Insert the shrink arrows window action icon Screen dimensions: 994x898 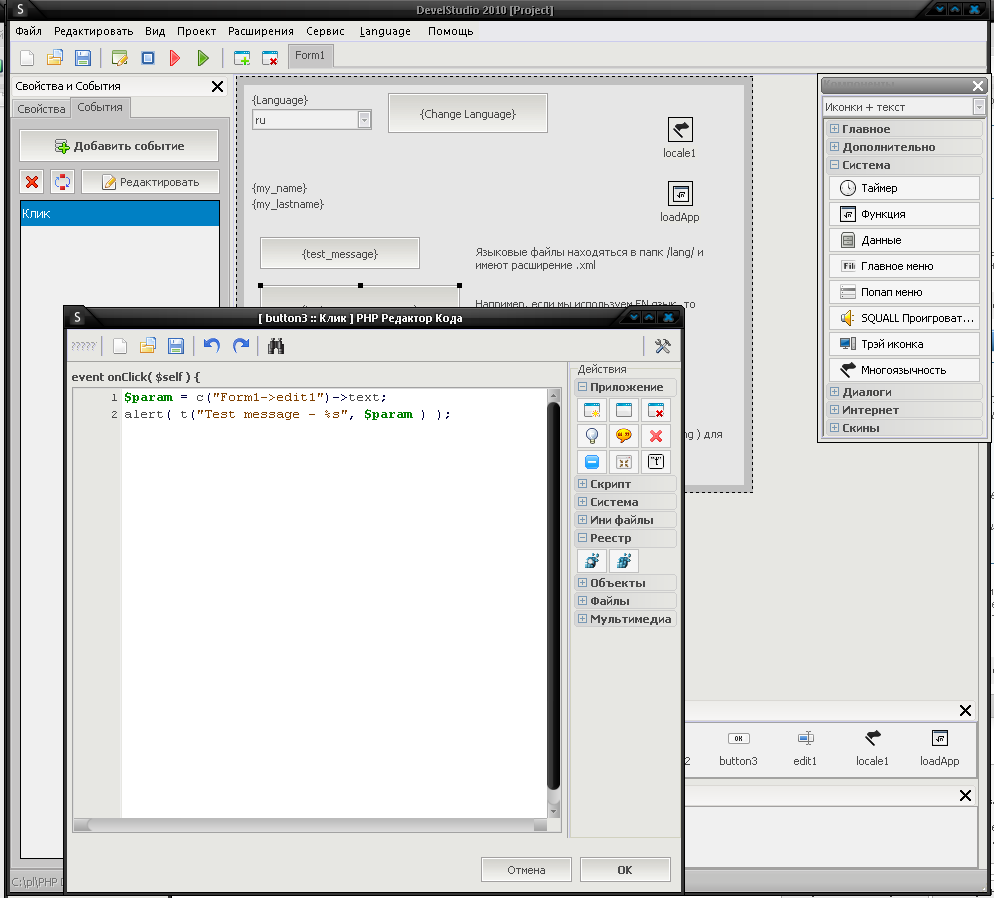(624, 462)
